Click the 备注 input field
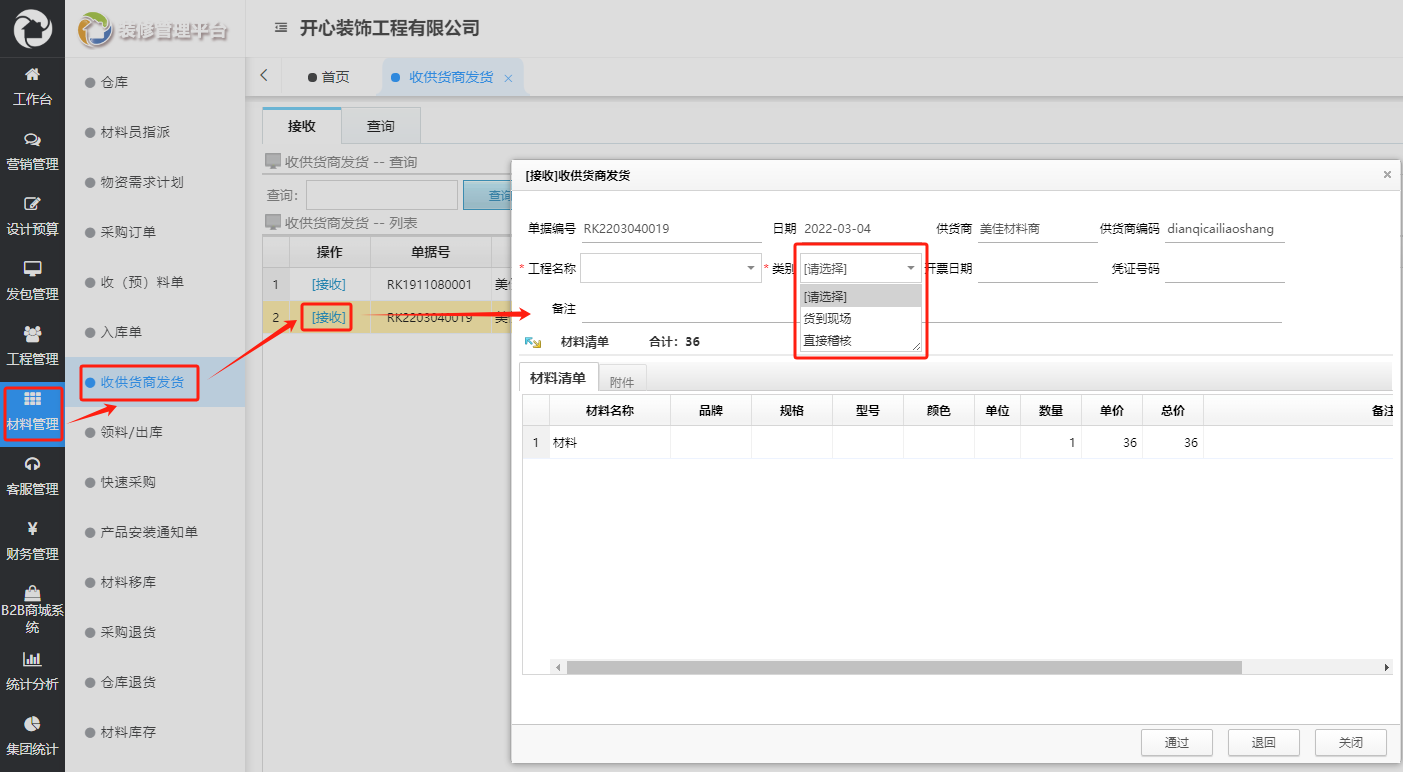The height and width of the screenshot is (772, 1403). tap(930, 309)
